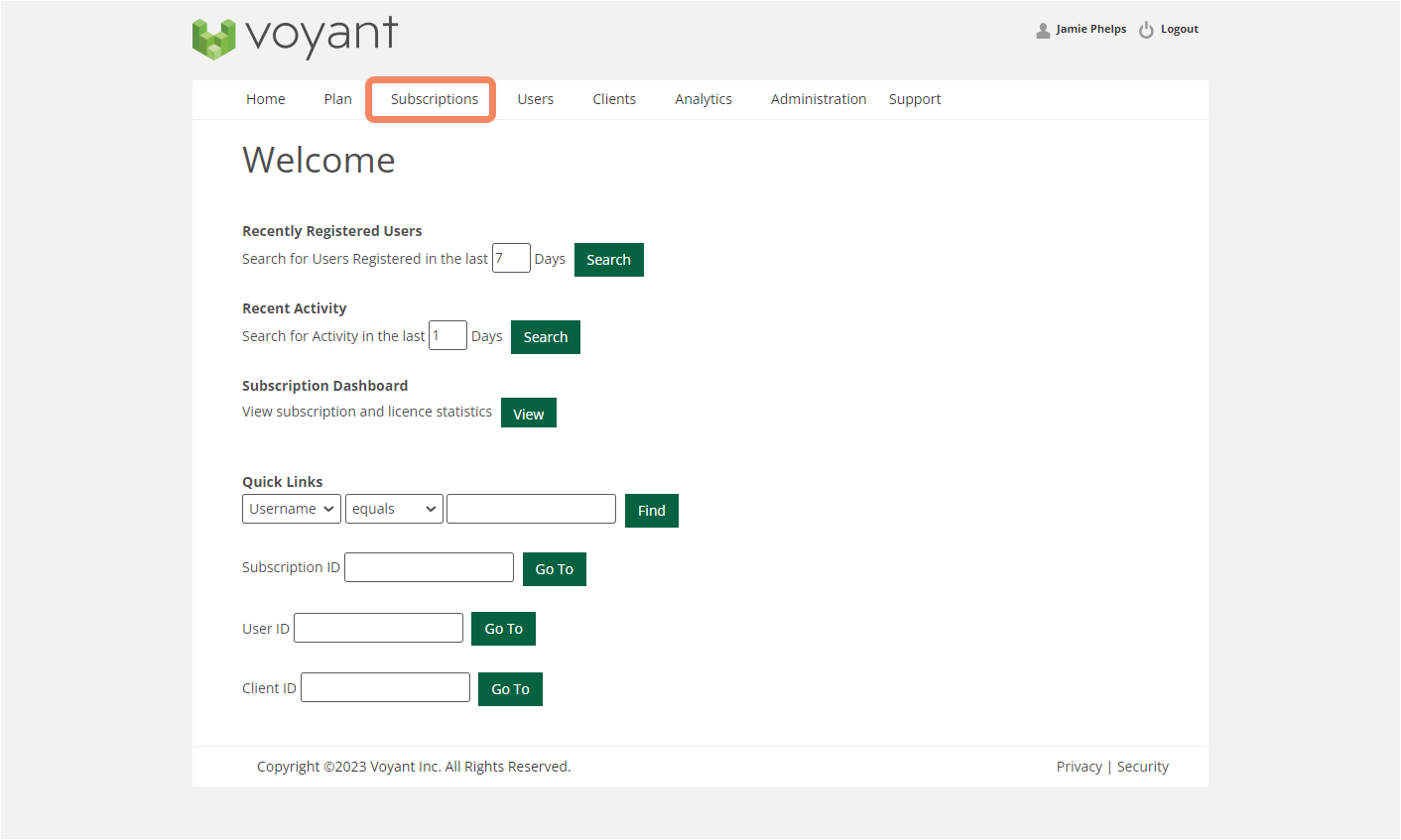Click Go To beside Subscription ID

555,569
